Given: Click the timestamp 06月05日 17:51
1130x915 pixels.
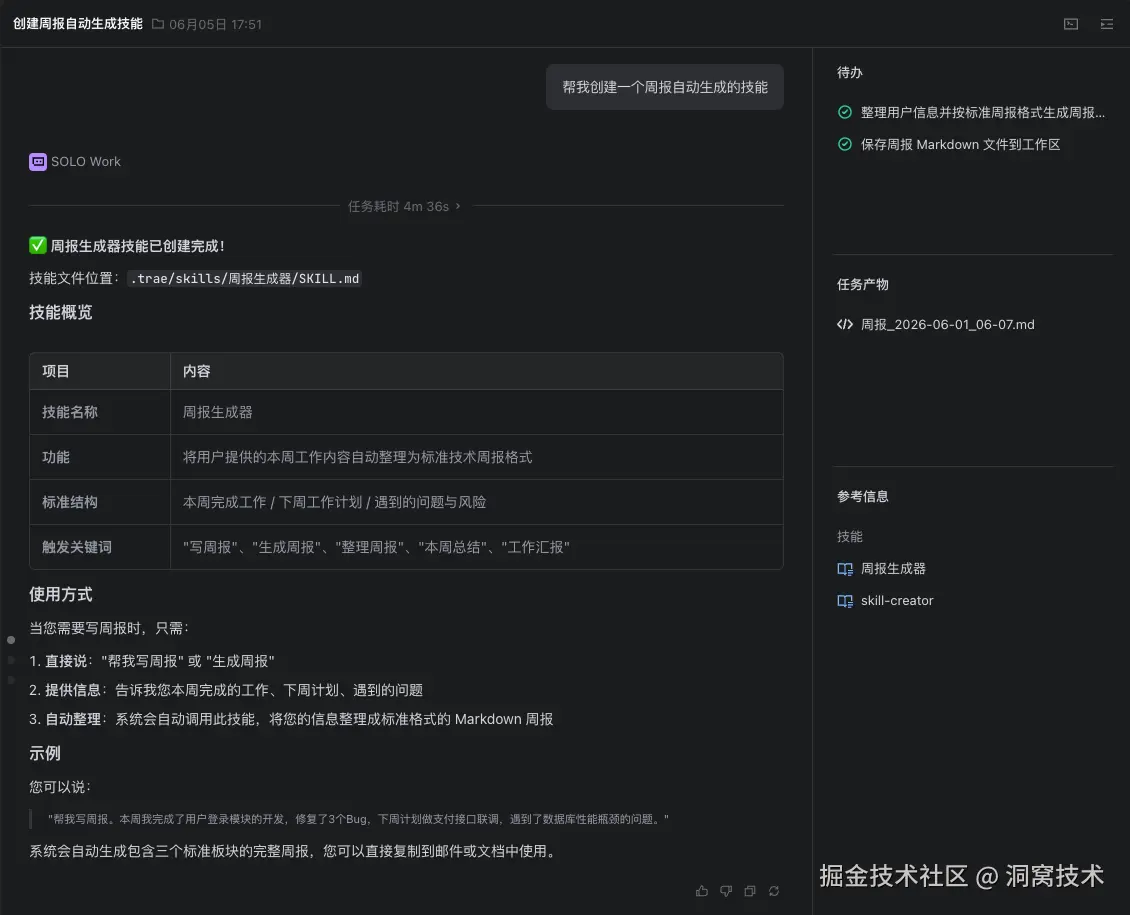Looking at the screenshot, I should point(215,24).
